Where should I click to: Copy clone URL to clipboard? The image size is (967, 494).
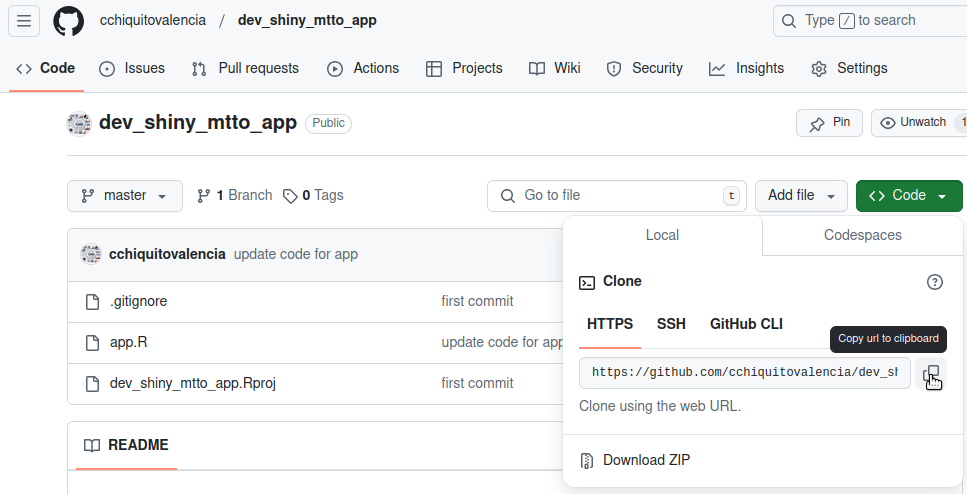coord(931,374)
